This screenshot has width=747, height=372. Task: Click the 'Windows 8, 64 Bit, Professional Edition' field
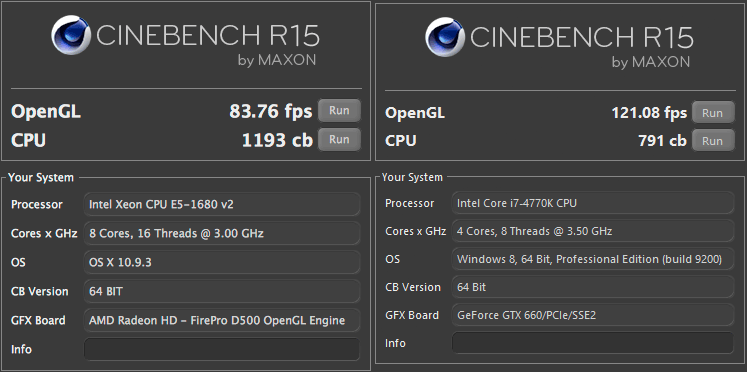[x=593, y=259]
